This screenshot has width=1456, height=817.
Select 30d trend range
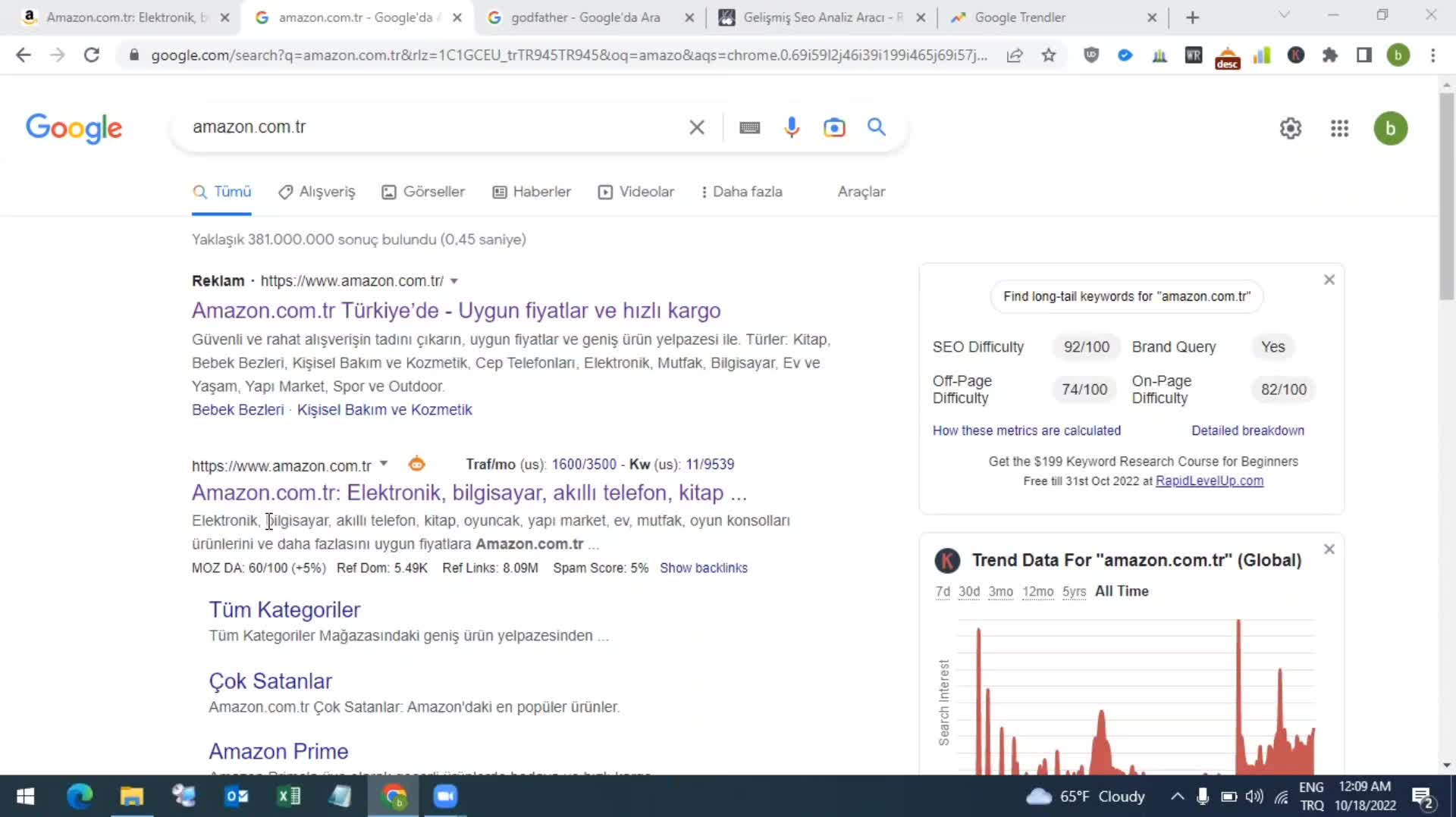tap(968, 591)
